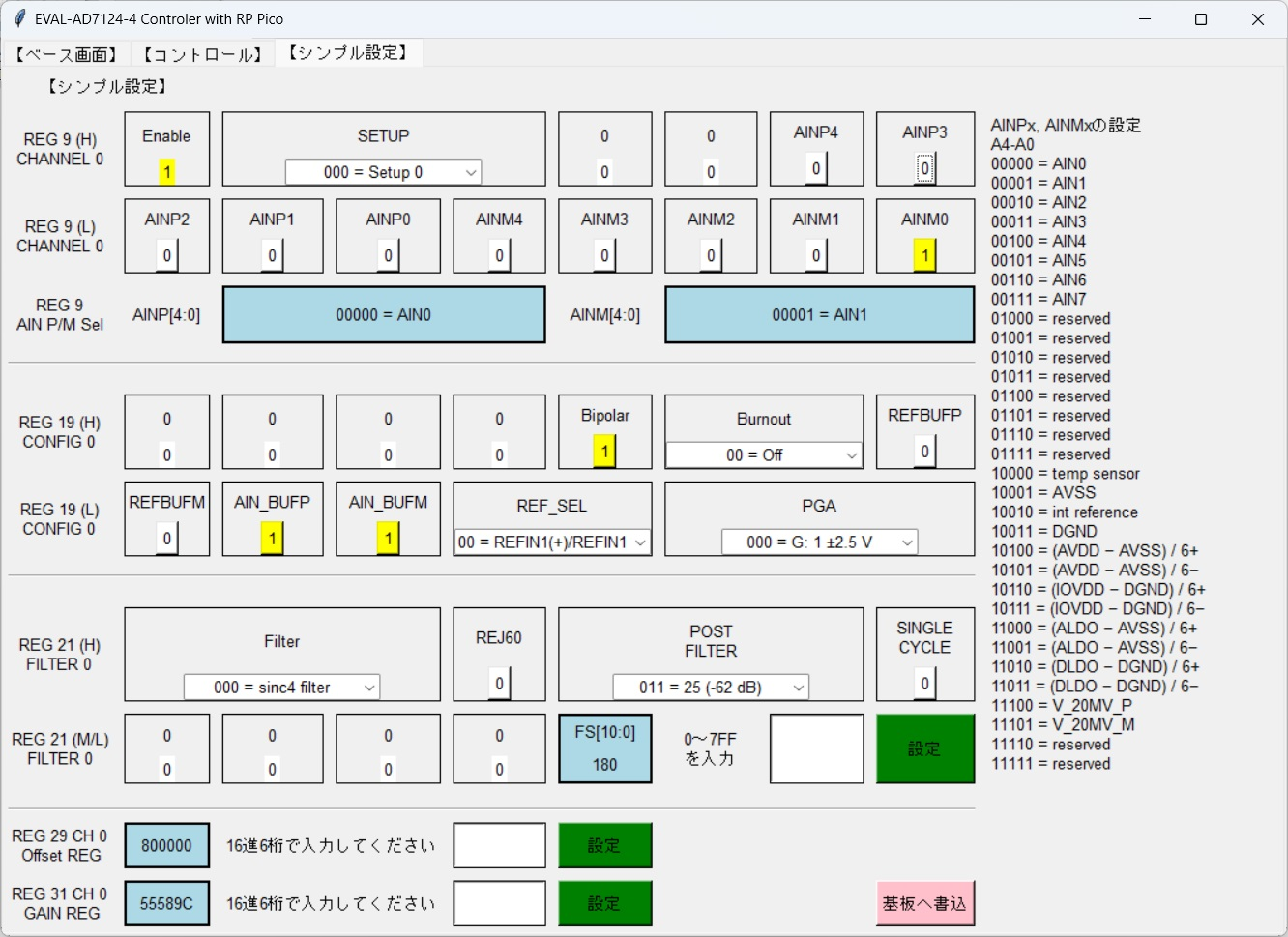
Task: Toggle the AIN_BUFP bit
Action: (x=272, y=538)
